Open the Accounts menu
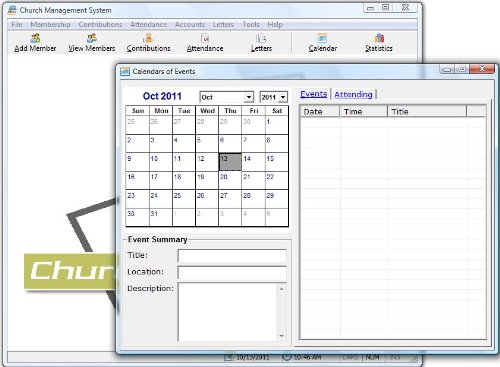The width and height of the screenshot is (500, 367). [190, 24]
